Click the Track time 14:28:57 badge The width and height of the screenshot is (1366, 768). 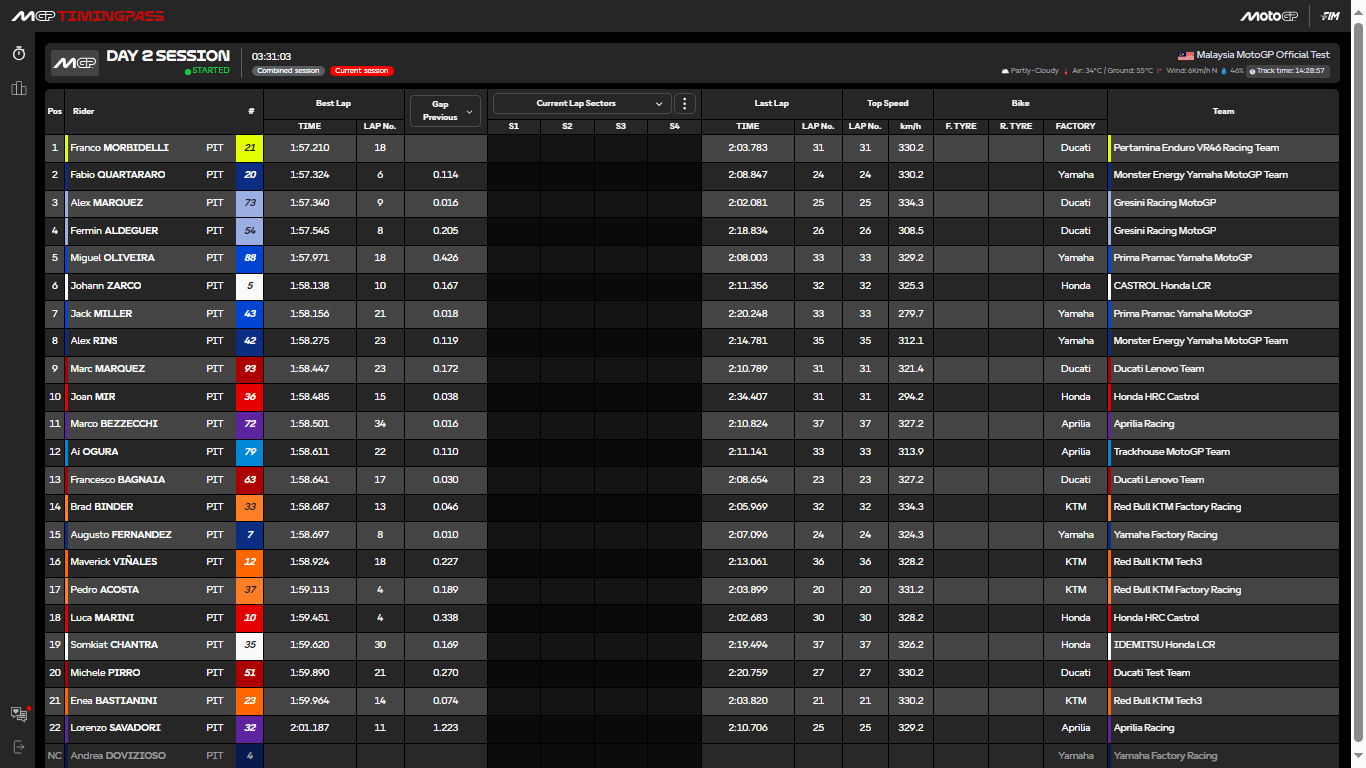click(x=1289, y=71)
